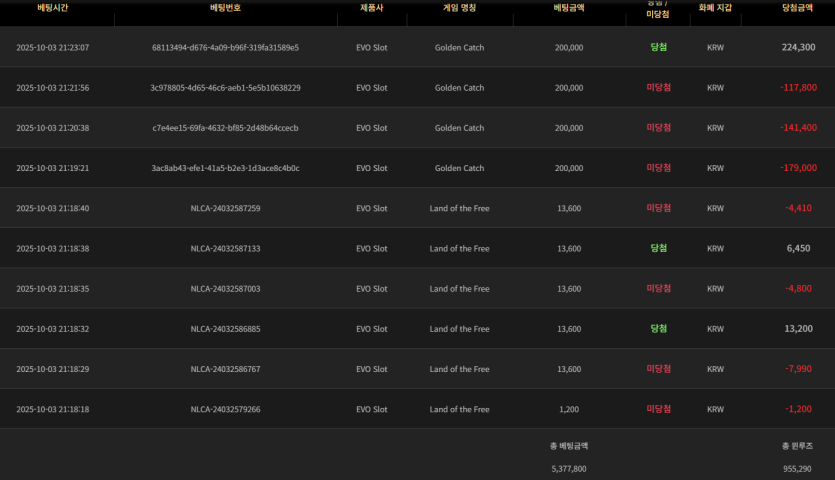Click 당첨 status in 21:18:32 row
The image size is (835, 480).
[x=659, y=329]
